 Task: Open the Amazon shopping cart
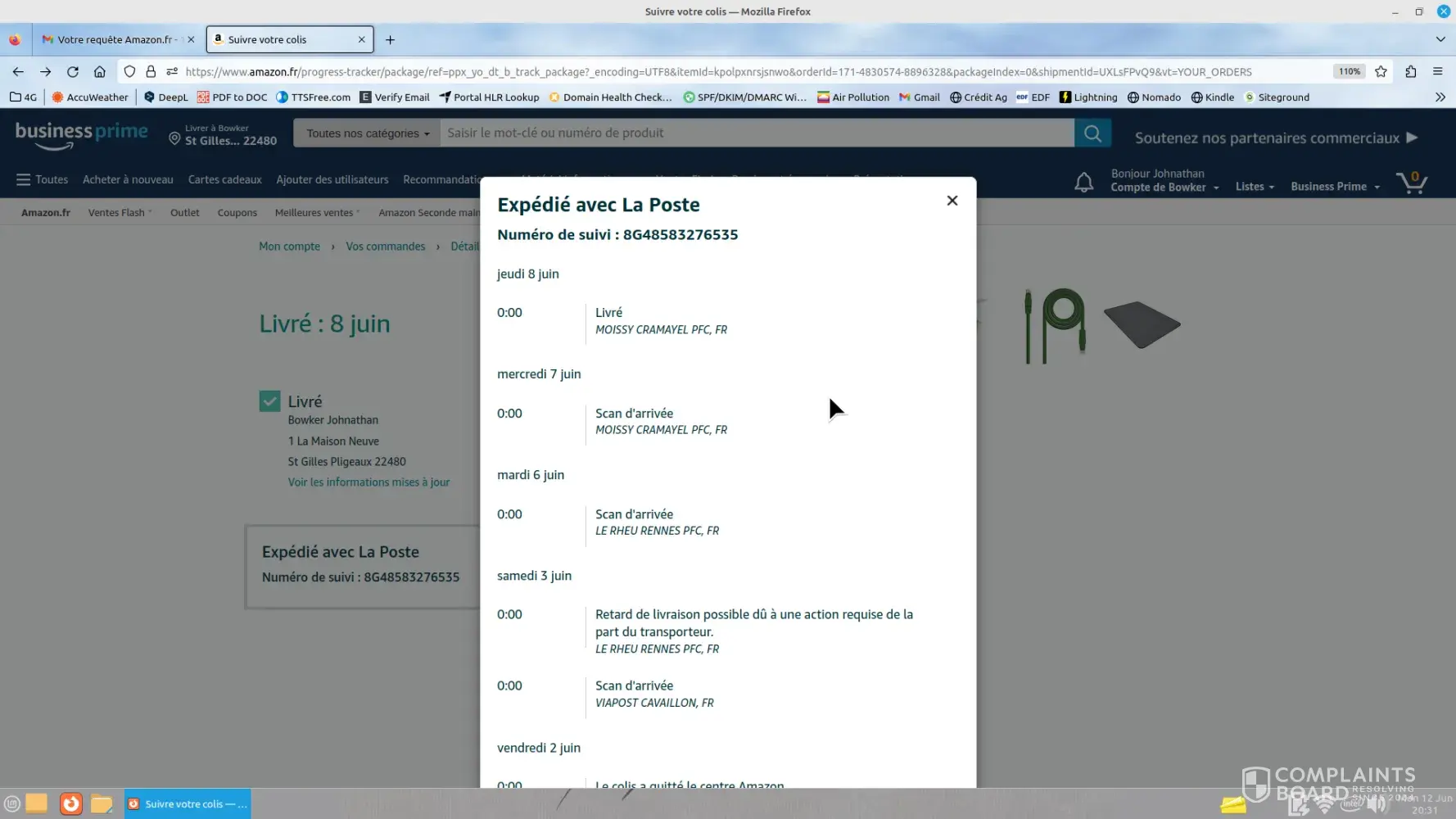[x=1412, y=181]
